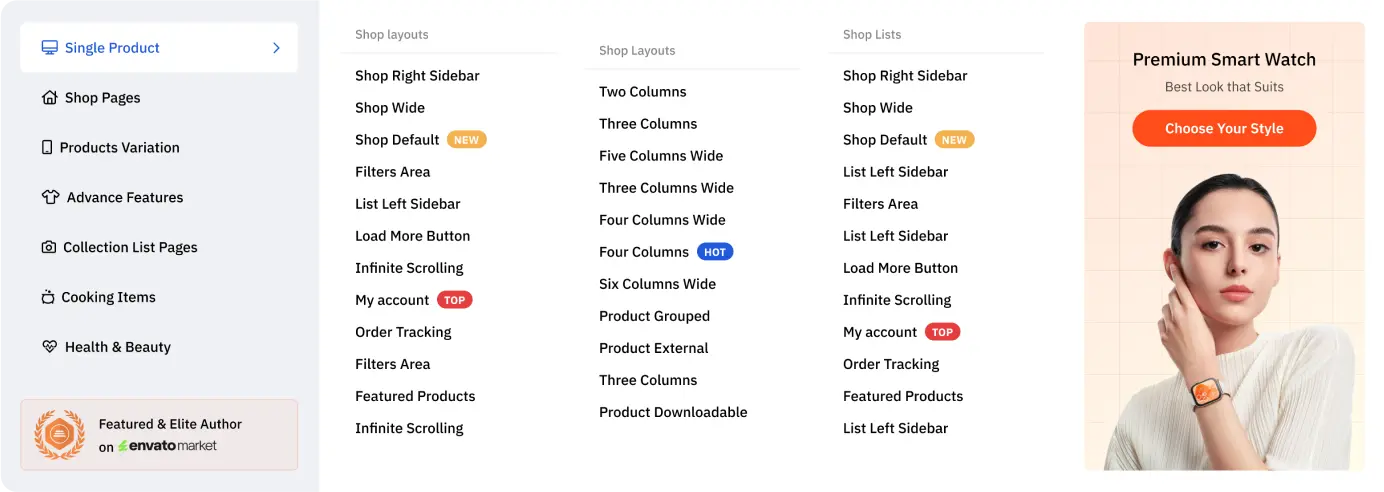Open the Shop Pages menu item
Image resolution: width=1384 pixels, height=492 pixels.
tap(102, 98)
